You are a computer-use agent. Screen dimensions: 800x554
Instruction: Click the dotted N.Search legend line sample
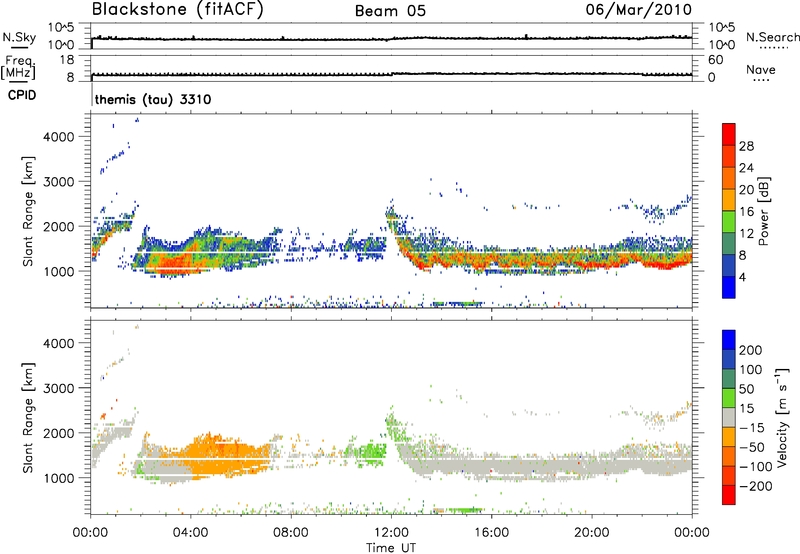click(x=773, y=47)
